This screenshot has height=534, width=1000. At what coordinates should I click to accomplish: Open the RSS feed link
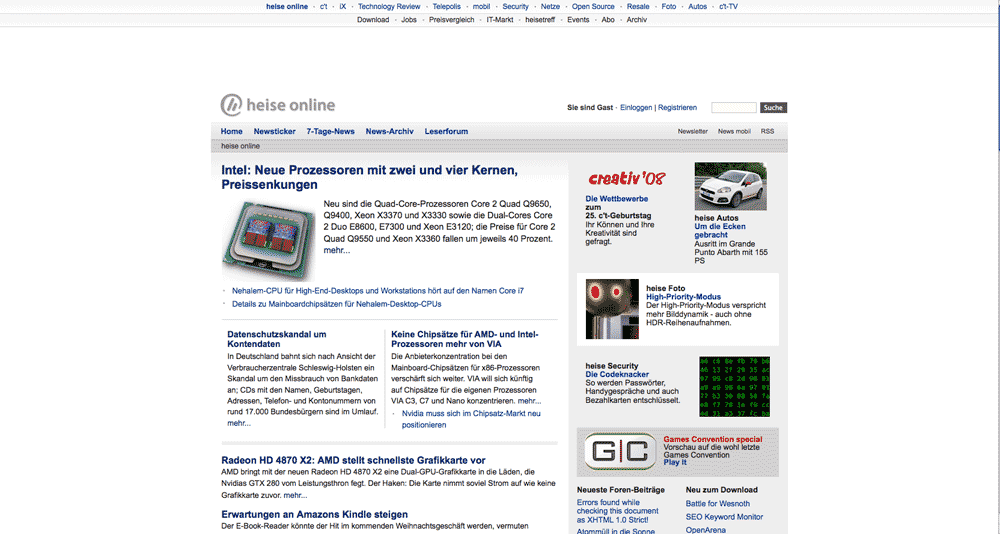767,131
